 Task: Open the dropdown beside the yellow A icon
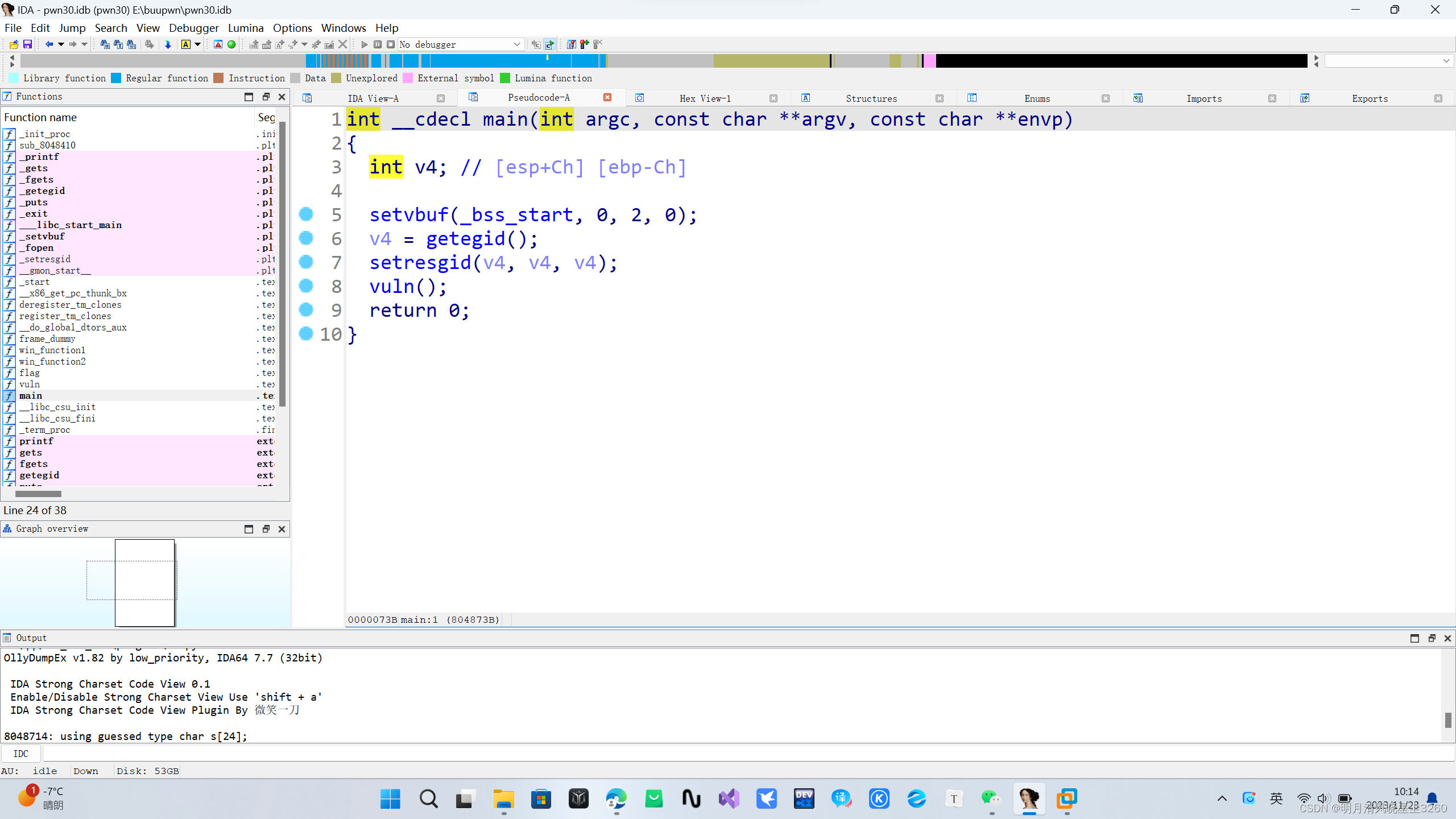tap(197, 44)
